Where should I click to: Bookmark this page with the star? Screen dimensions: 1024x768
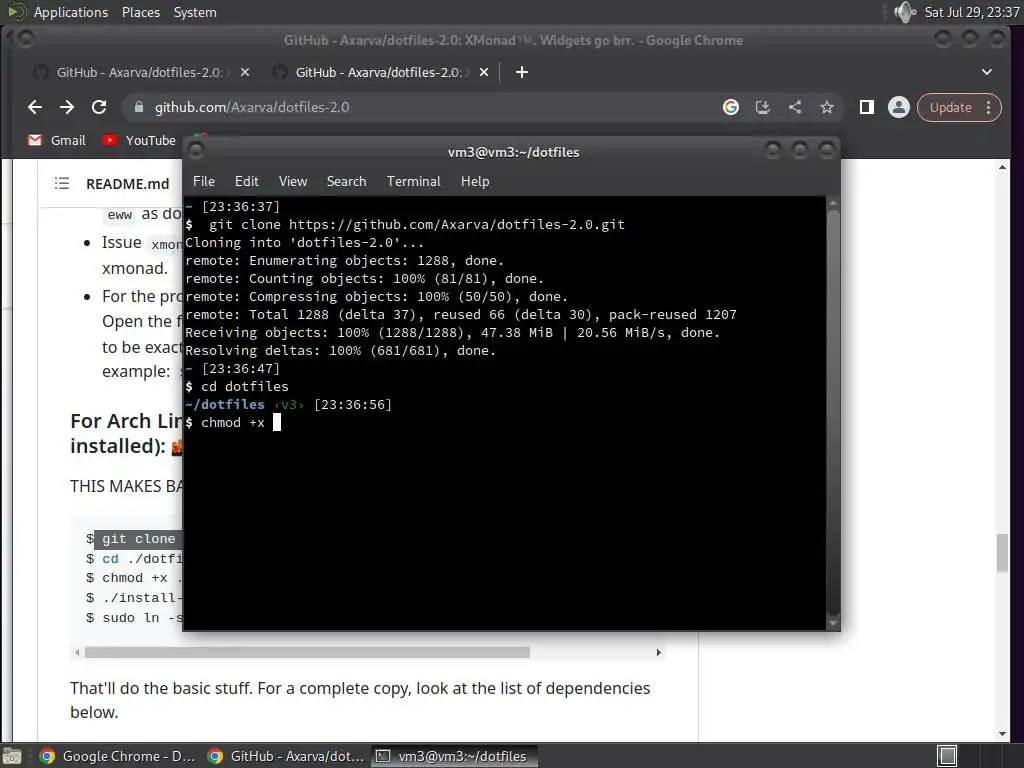point(827,107)
